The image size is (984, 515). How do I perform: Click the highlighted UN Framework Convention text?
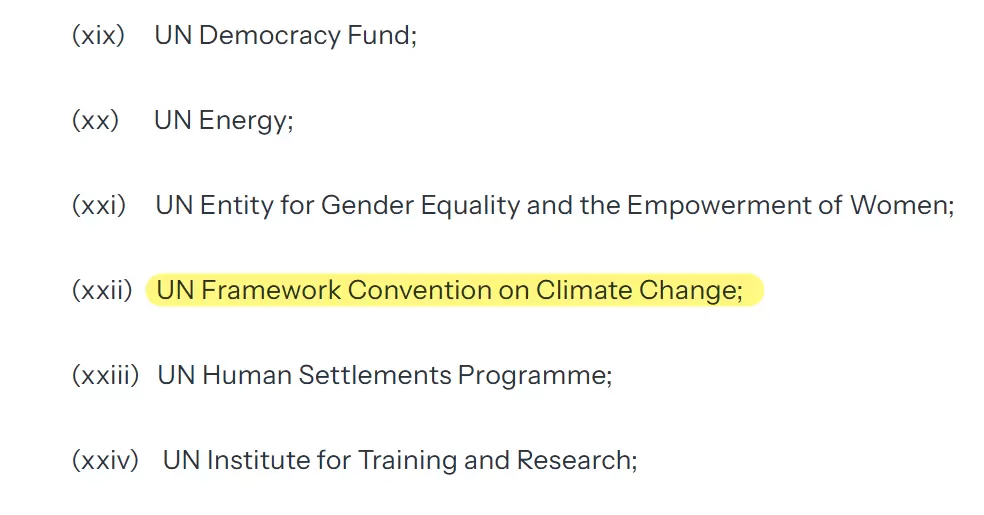[x=450, y=291]
